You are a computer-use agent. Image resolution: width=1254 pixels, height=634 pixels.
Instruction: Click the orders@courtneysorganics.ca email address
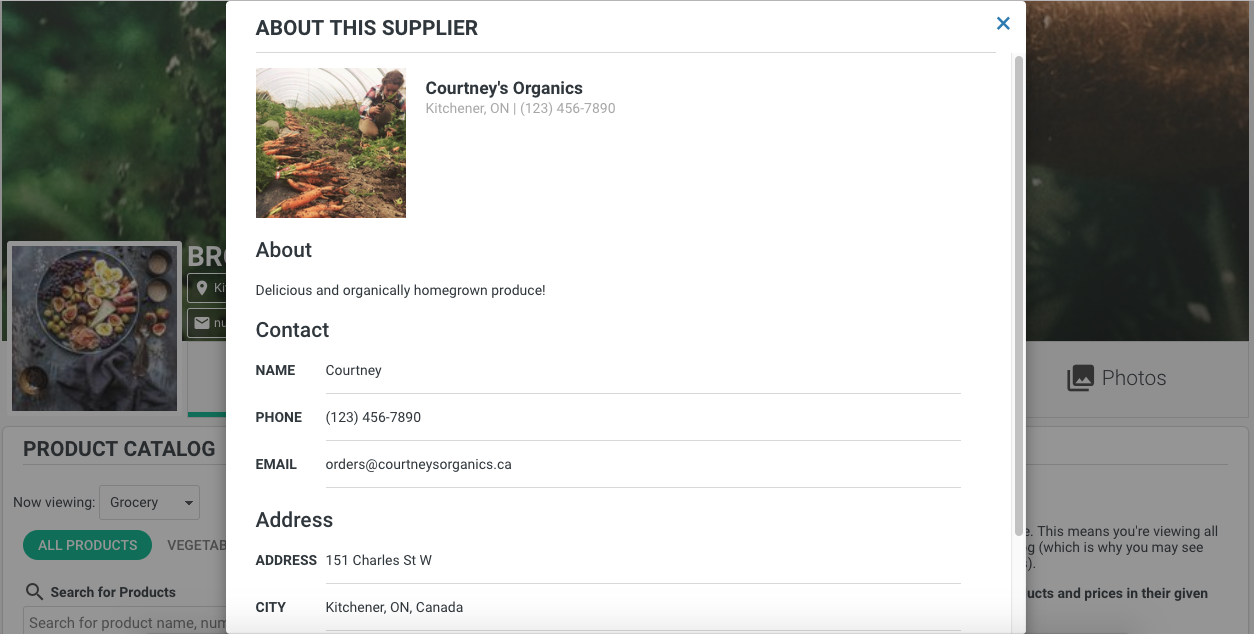coord(419,464)
